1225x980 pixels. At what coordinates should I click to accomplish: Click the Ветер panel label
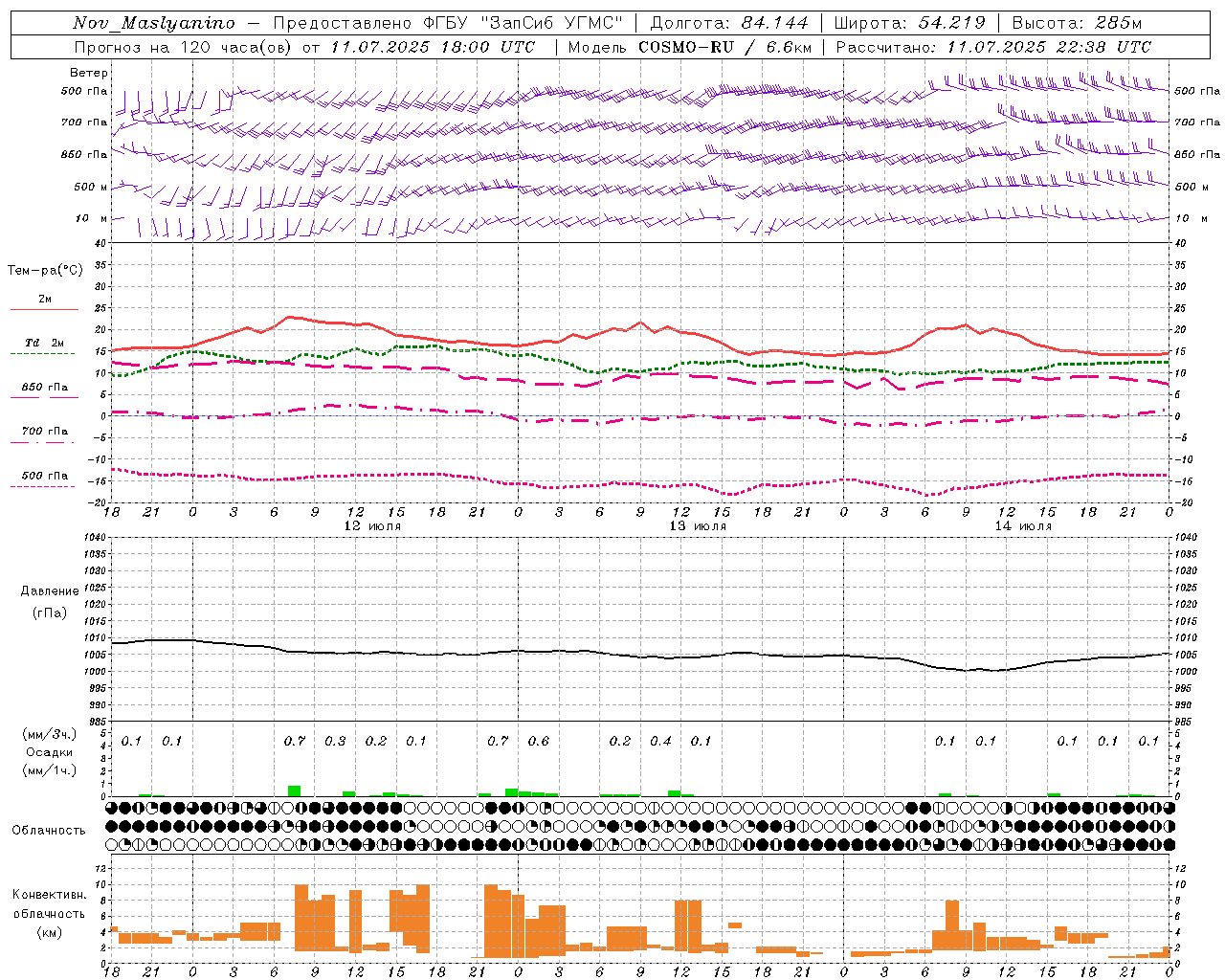pos(89,73)
